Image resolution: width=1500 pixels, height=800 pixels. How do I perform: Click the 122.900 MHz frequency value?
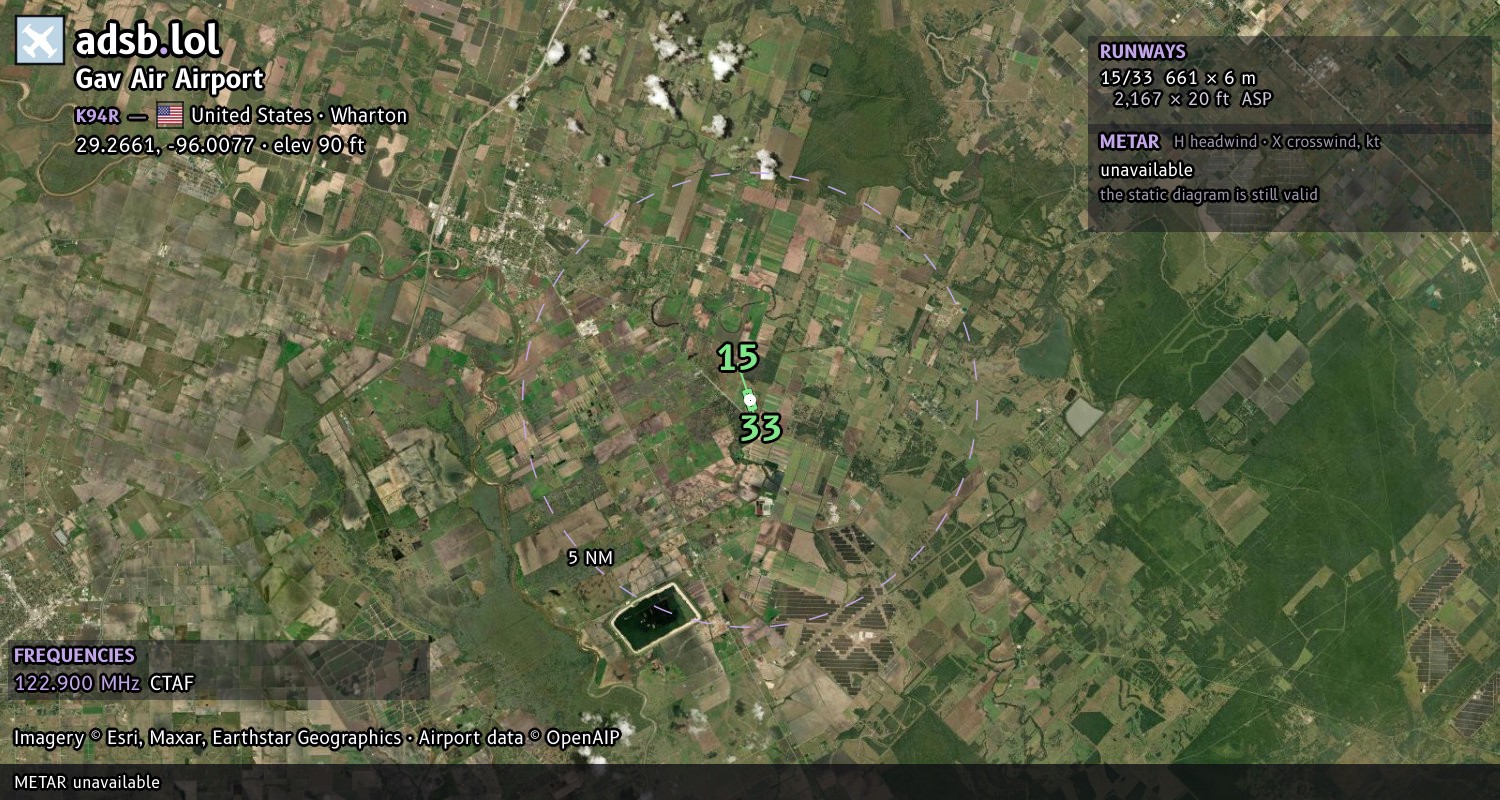tap(77, 684)
